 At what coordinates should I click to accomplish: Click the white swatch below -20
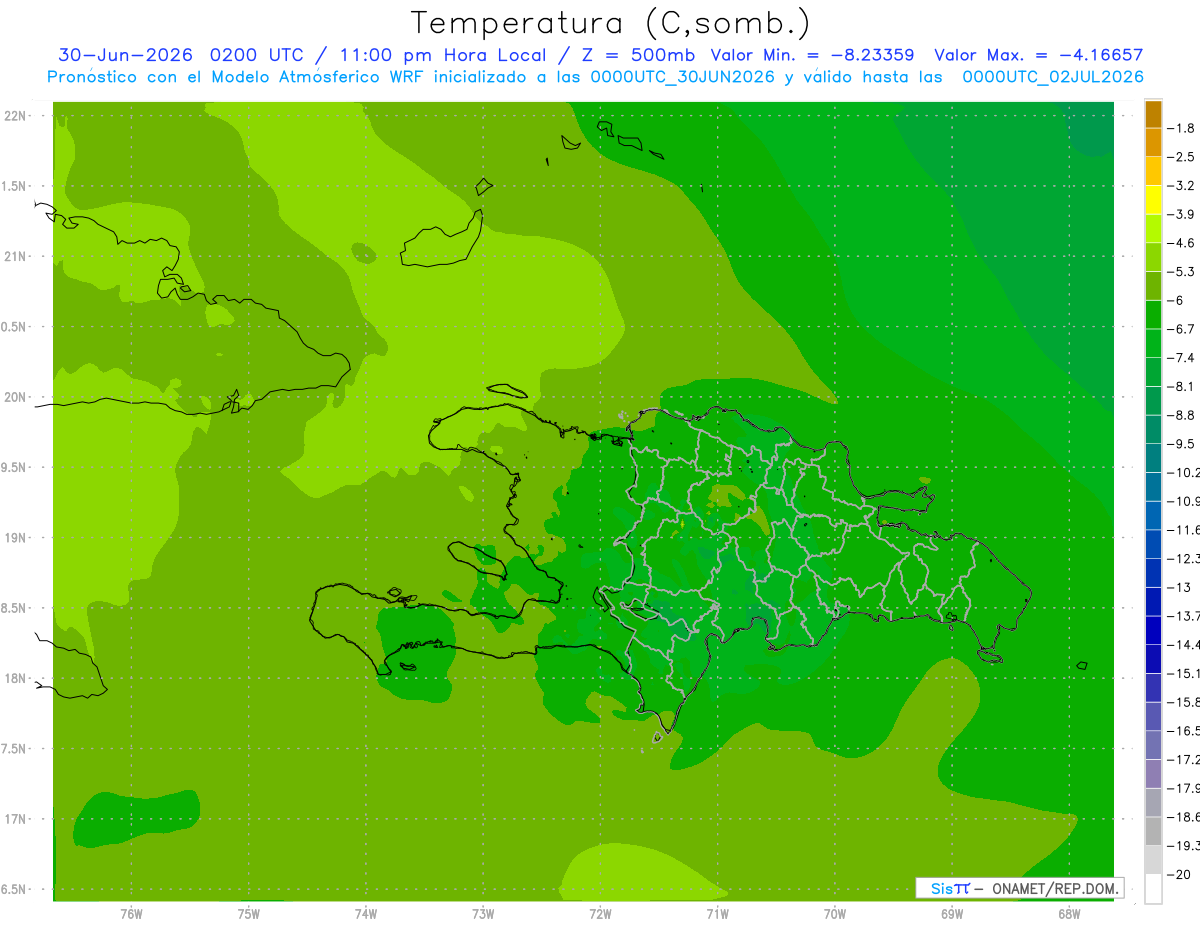tap(1153, 889)
